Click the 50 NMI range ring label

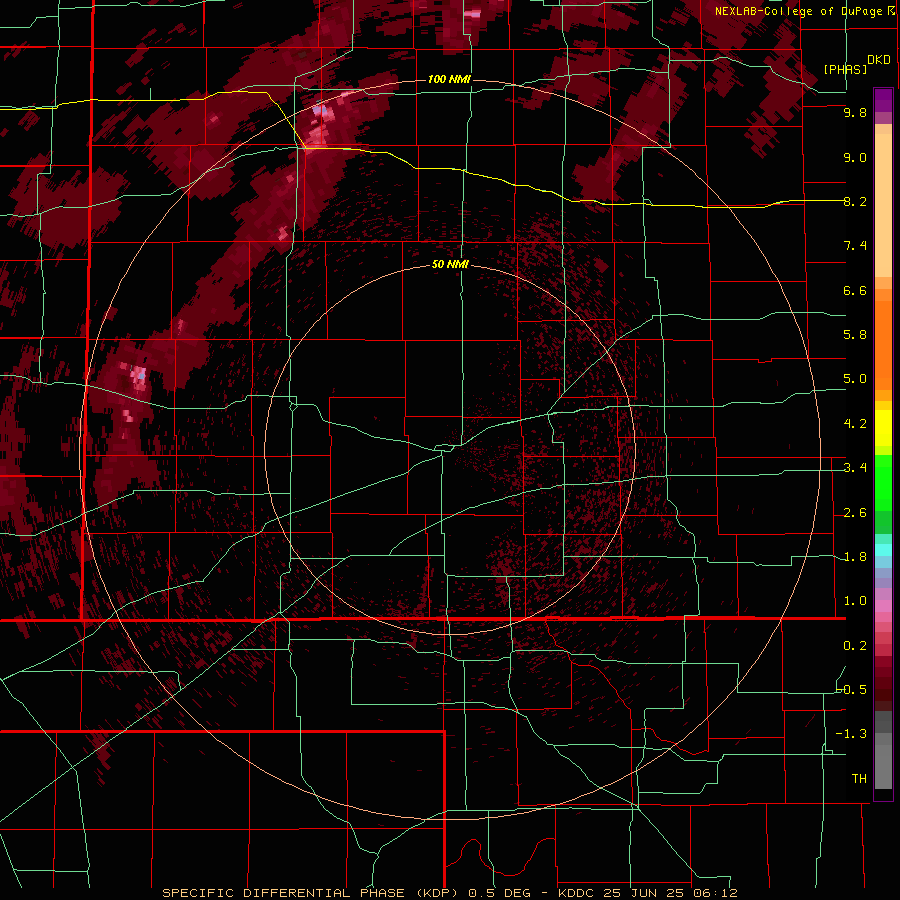pyautogui.click(x=450, y=264)
